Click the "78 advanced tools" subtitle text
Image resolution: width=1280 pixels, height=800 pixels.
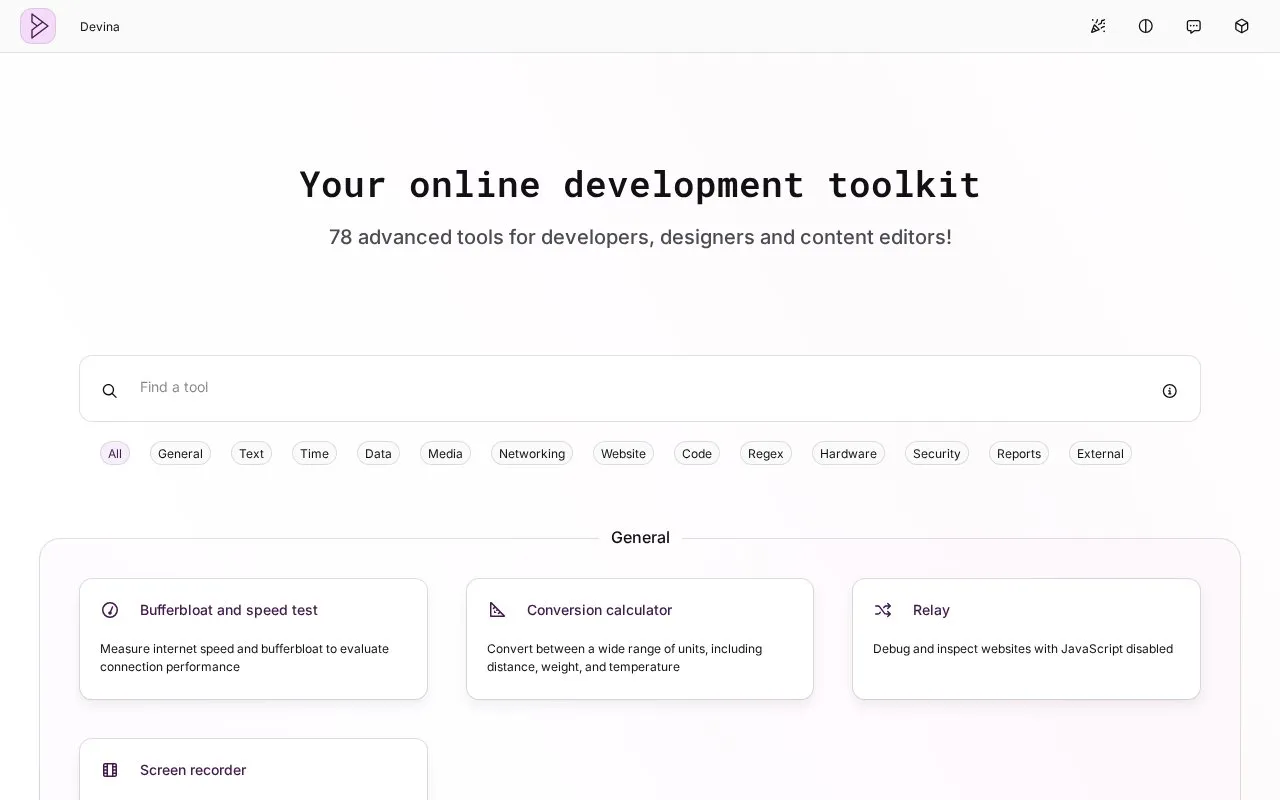pos(640,237)
